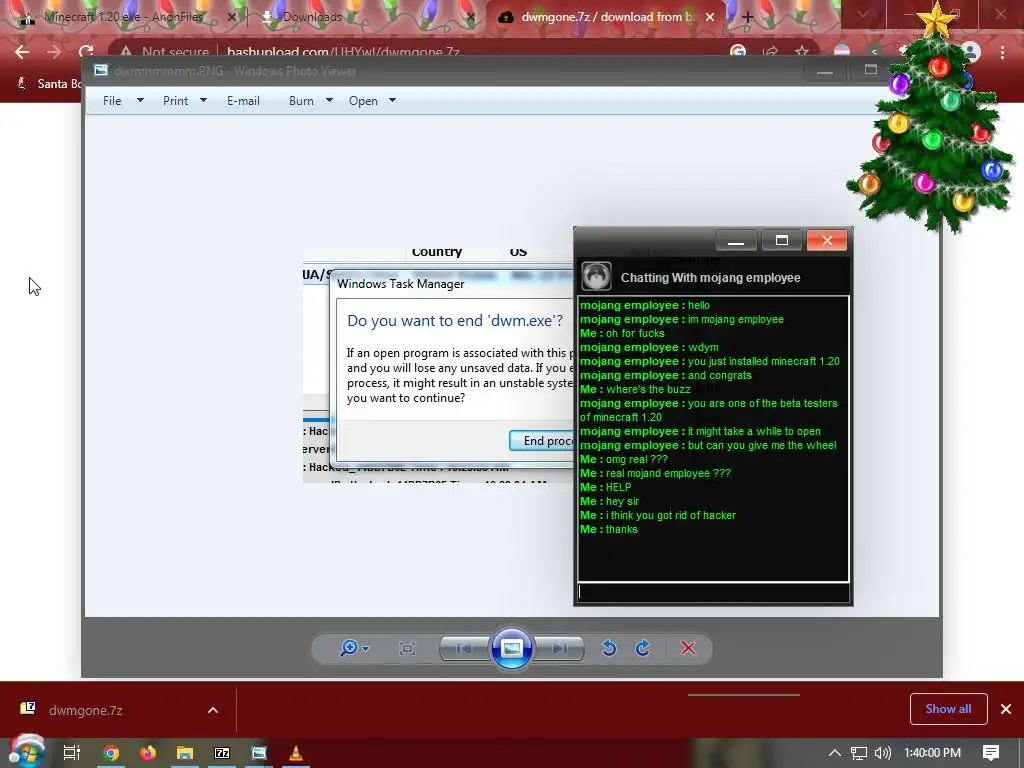Show hidden tray icons chevron
The height and width of the screenshot is (768, 1024).
[x=835, y=753]
